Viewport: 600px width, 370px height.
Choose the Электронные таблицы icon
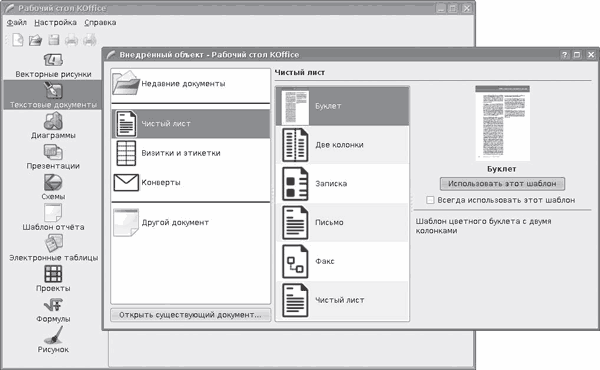(53, 243)
